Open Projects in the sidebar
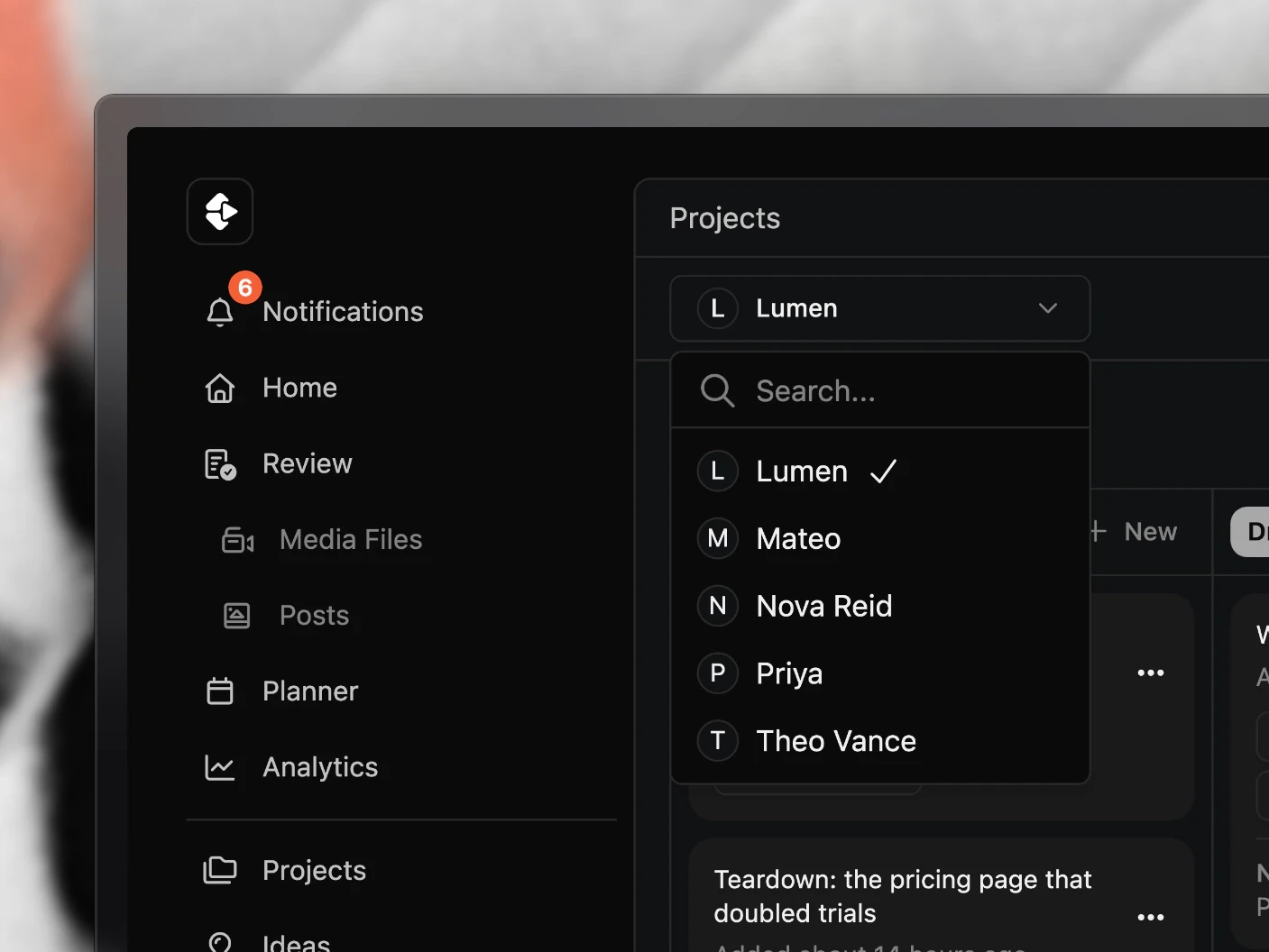 point(314,870)
